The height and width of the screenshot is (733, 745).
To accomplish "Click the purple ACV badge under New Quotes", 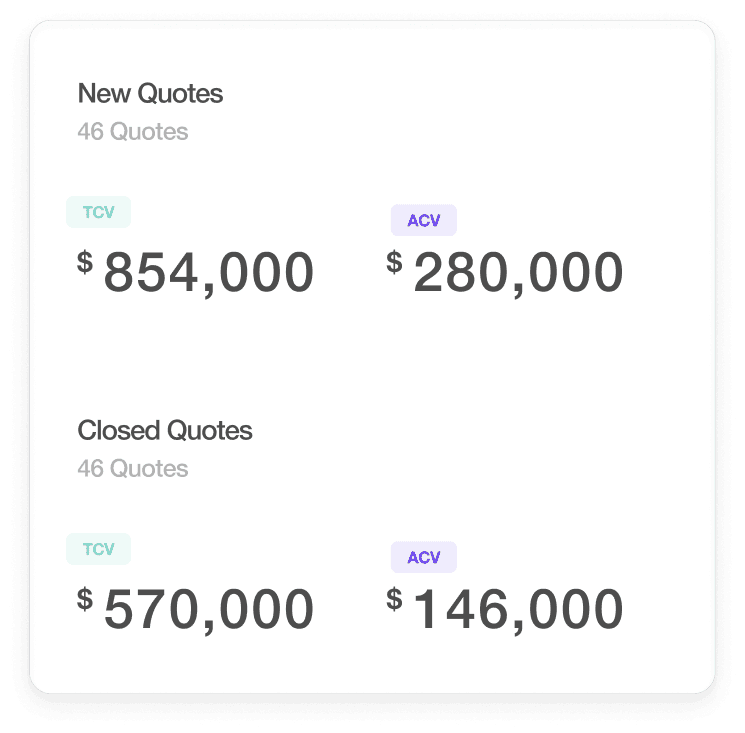I will [x=424, y=220].
